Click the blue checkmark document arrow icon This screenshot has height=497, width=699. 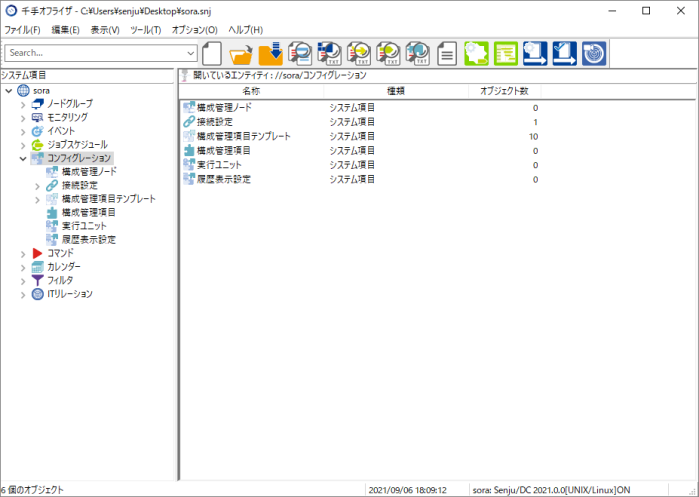[564, 53]
